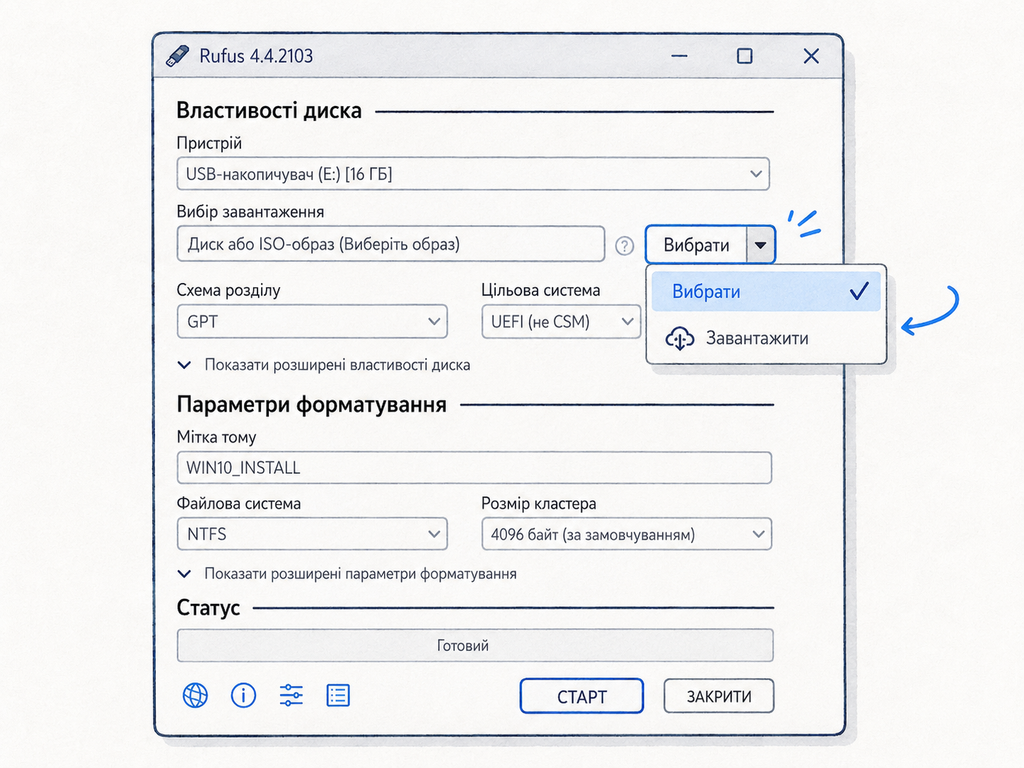Show the log list icon
The image size is (1024, 768).
click(338, 696)
